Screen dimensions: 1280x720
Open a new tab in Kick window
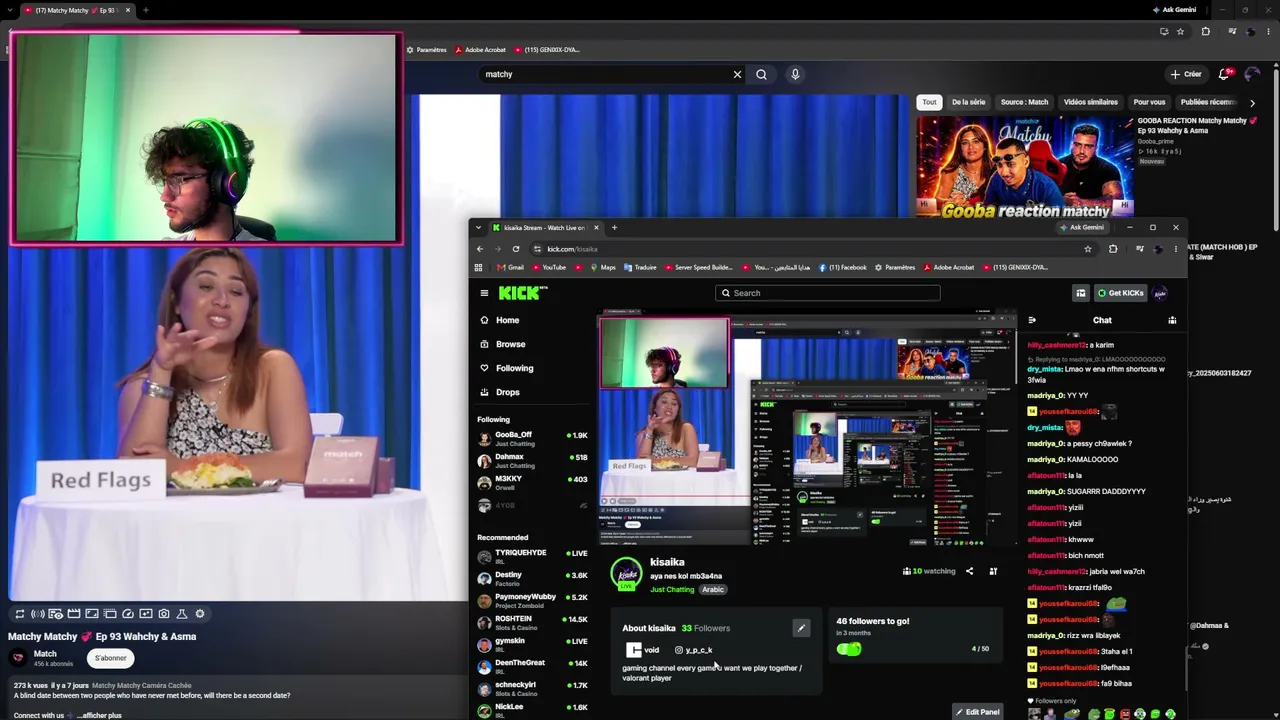[614, 227]
